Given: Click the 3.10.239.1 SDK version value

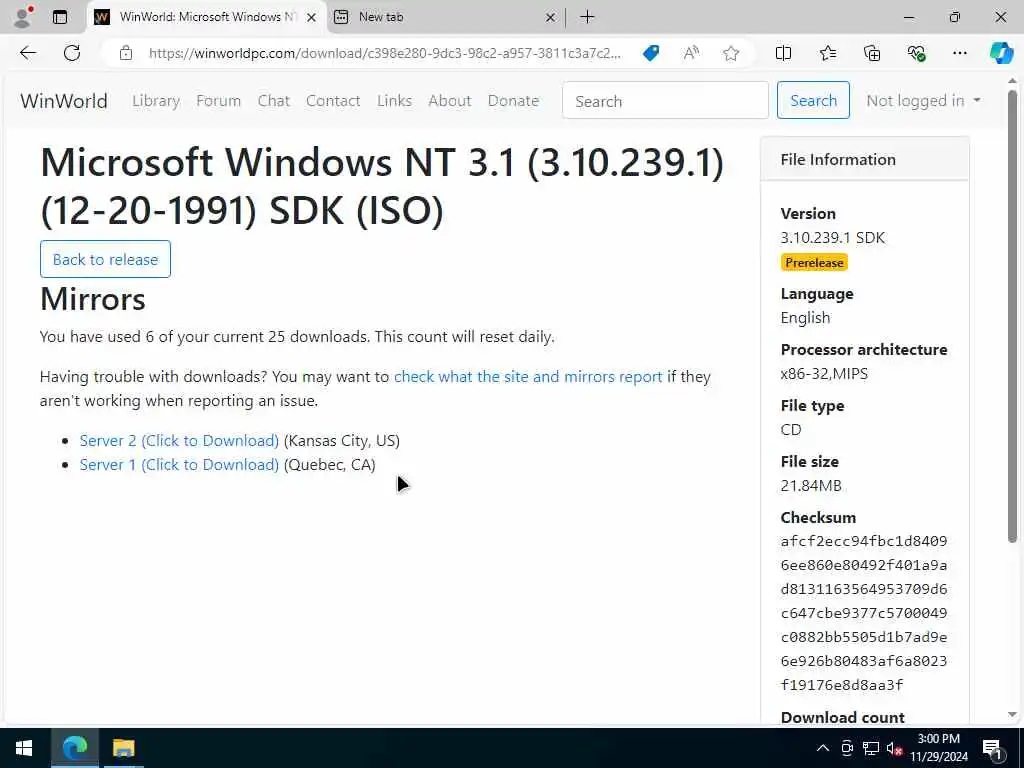Looking at the screenshot, I should 833,238.
